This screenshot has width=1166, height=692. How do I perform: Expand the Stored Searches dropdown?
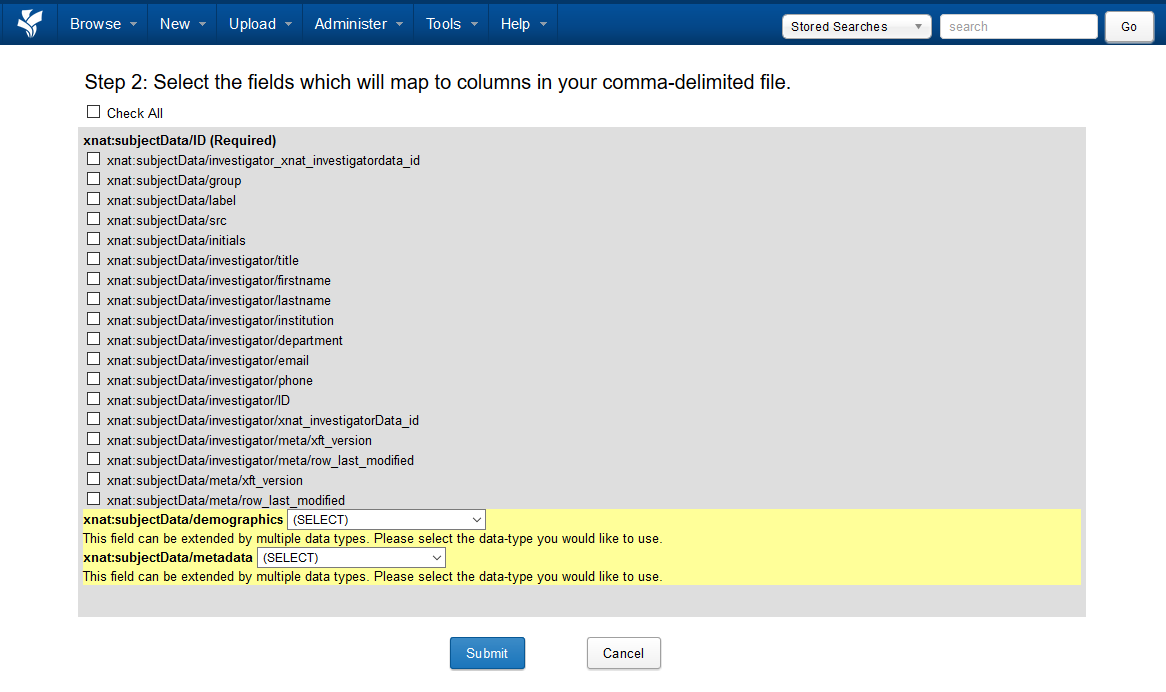856,27
